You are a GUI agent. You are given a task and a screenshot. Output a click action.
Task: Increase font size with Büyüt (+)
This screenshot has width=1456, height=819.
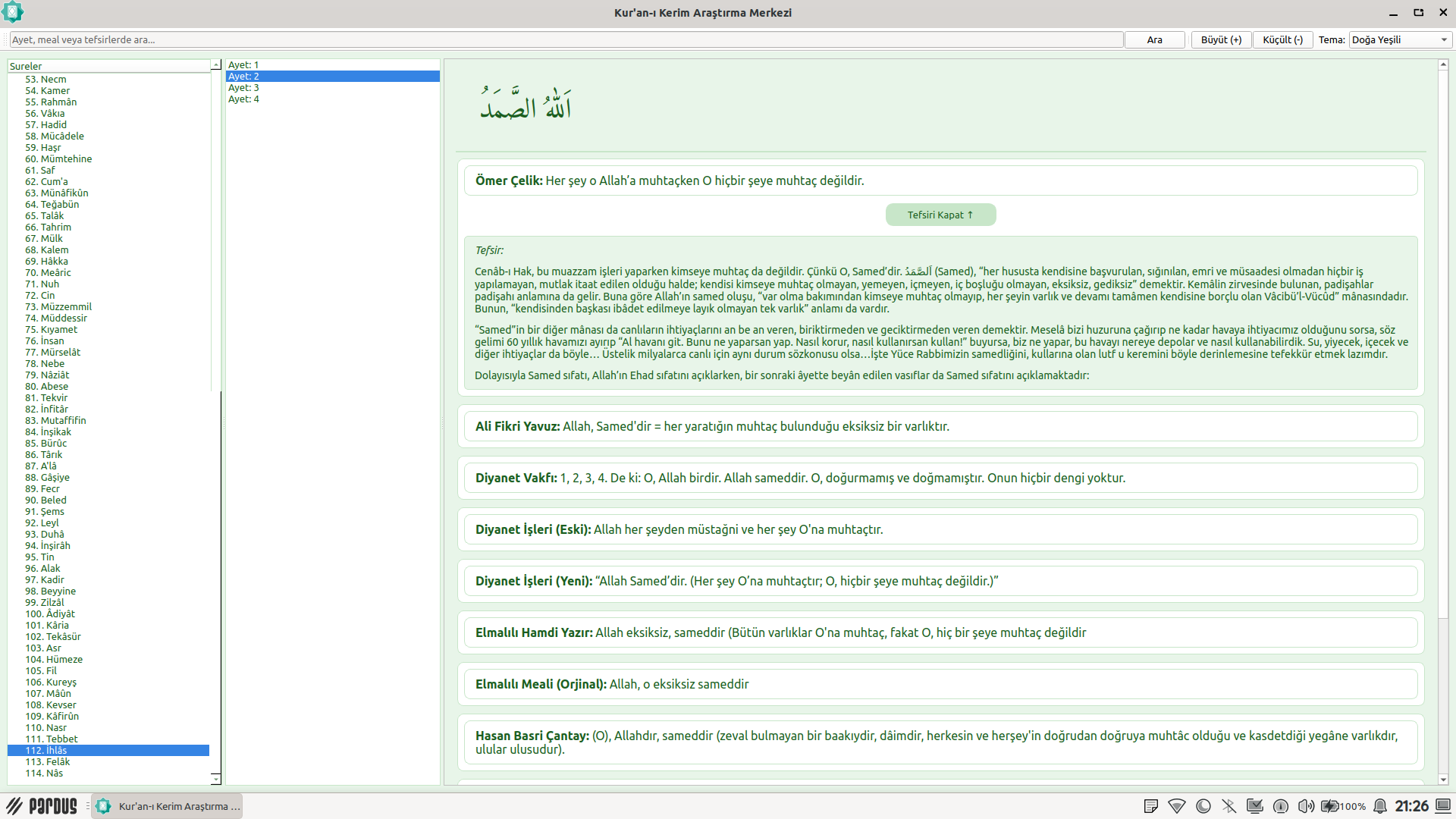pos(1221,39)
